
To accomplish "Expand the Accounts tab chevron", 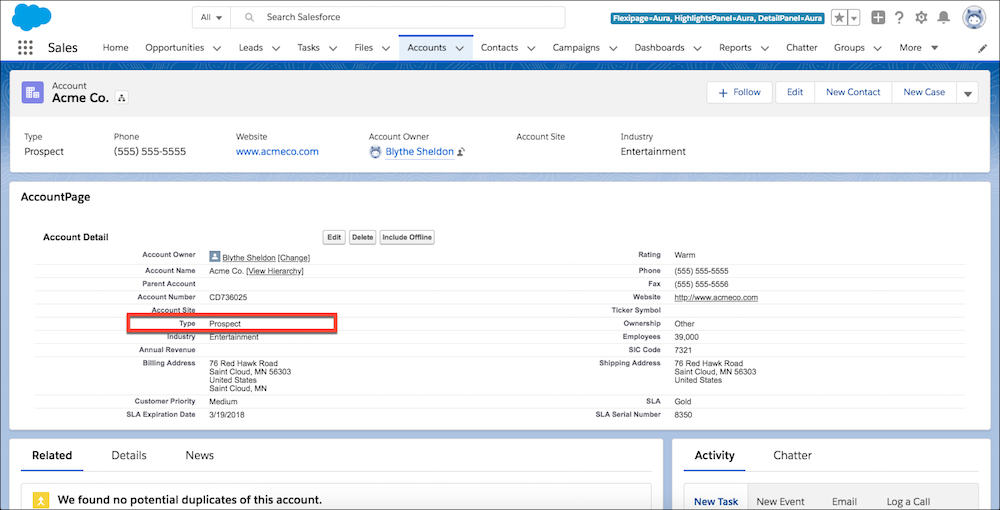I will (x=459, y=48).
